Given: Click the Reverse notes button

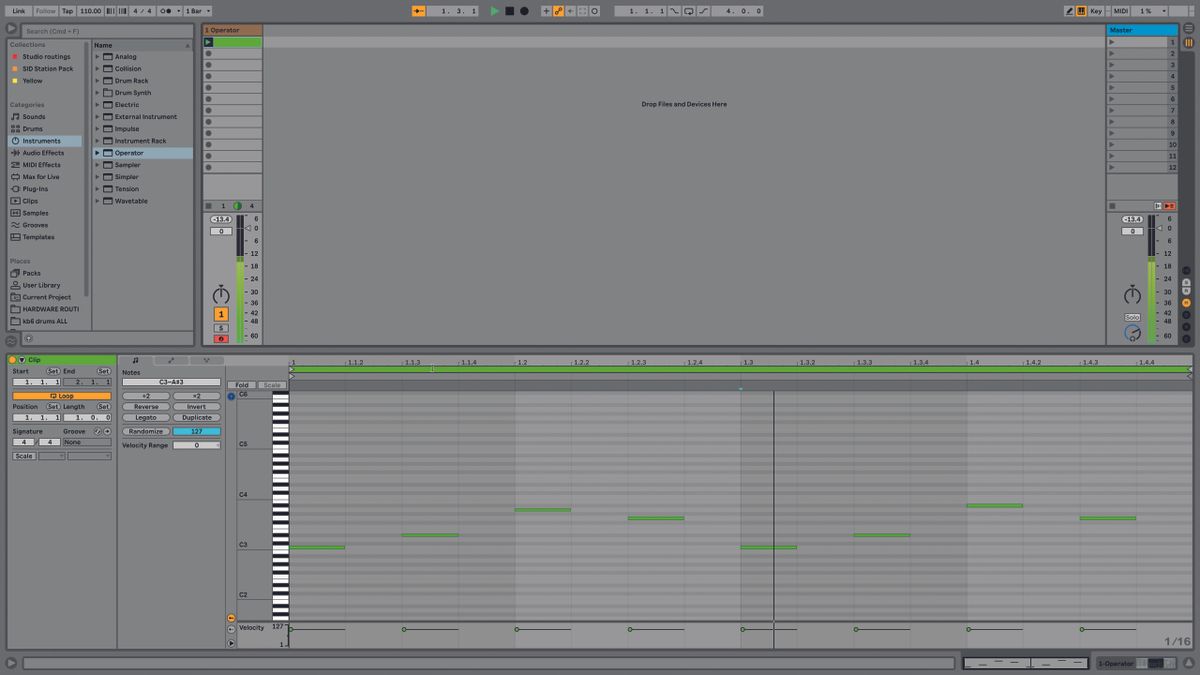Looking at the screenshot, I should [x=146, y=407].
